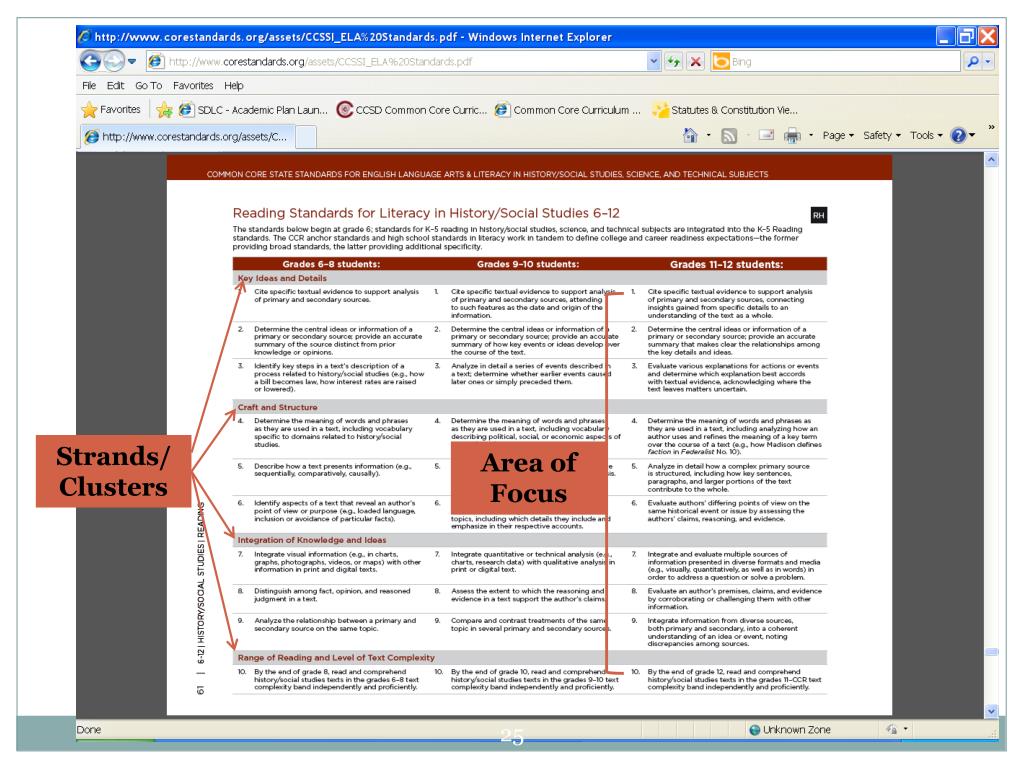1024x768 pixels.
Task: Click the Unknown Zone globe status icon
Action: [754, 729]
